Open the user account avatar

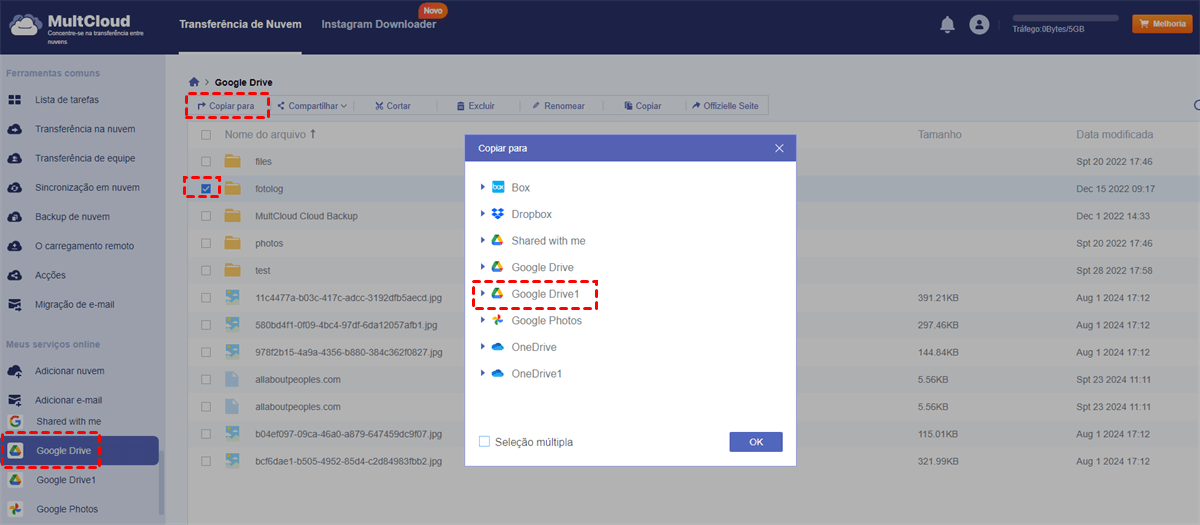point(979,25)
